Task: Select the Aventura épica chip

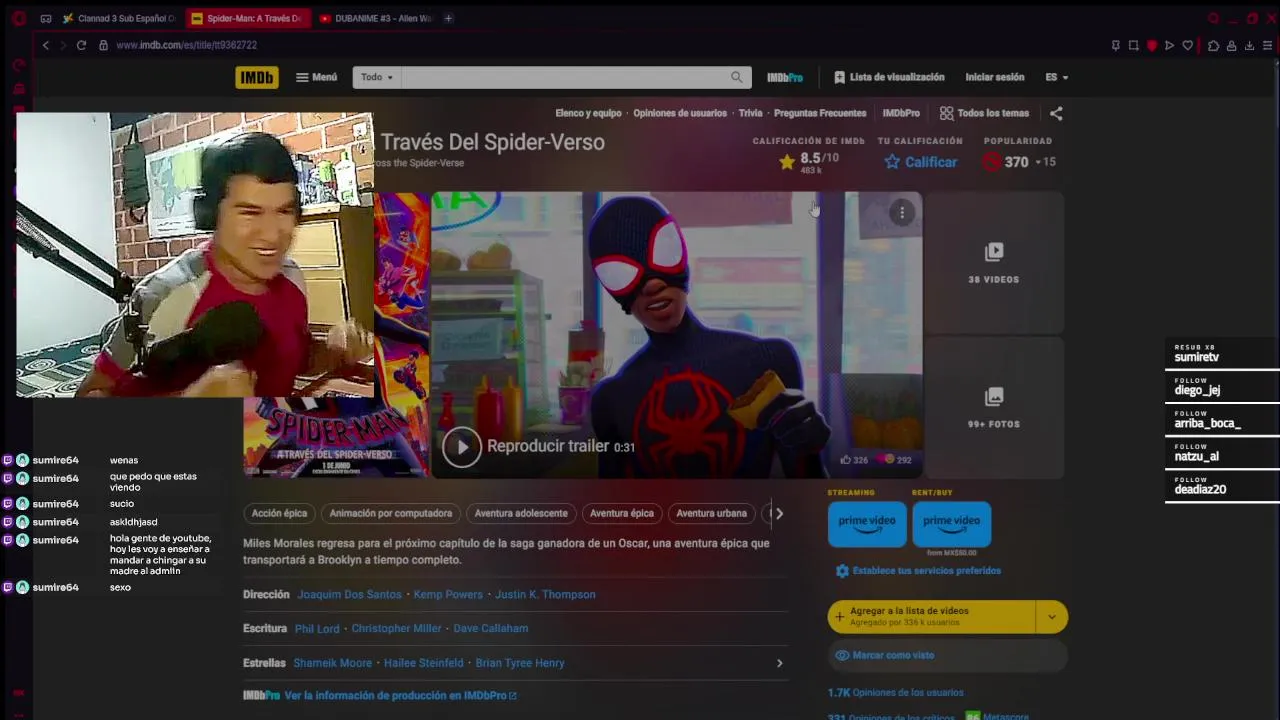Action: [622, 513]
